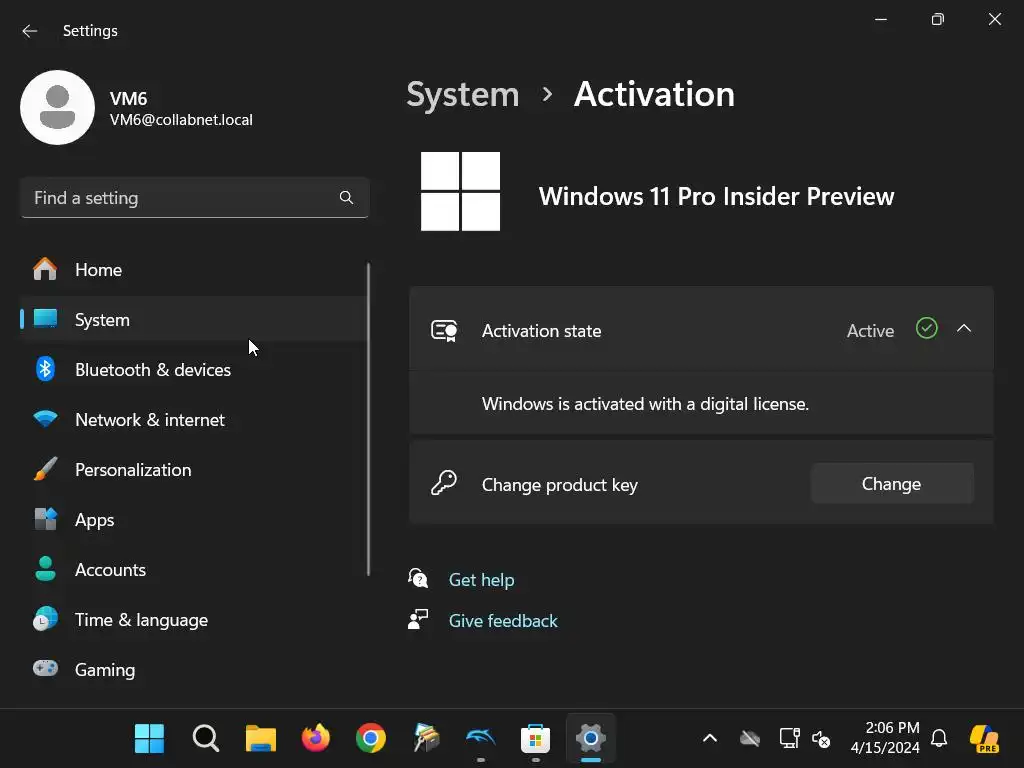
Task: Launch Google Chrome from taskbar
Action: coord(371,739)
